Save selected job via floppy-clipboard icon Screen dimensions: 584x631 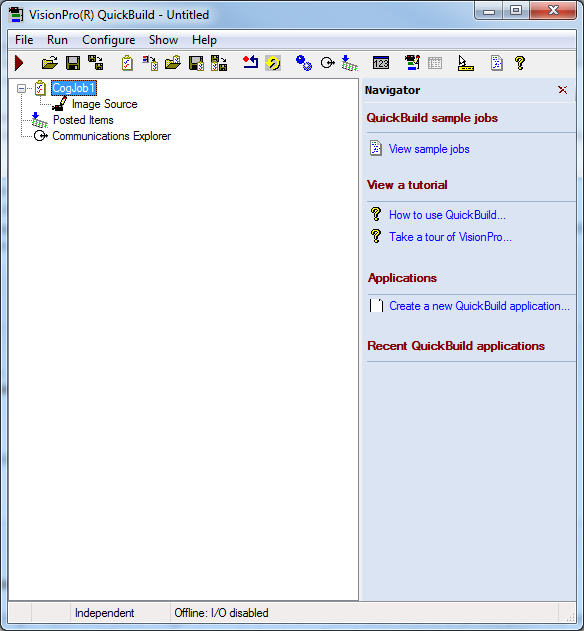(196, 63)
